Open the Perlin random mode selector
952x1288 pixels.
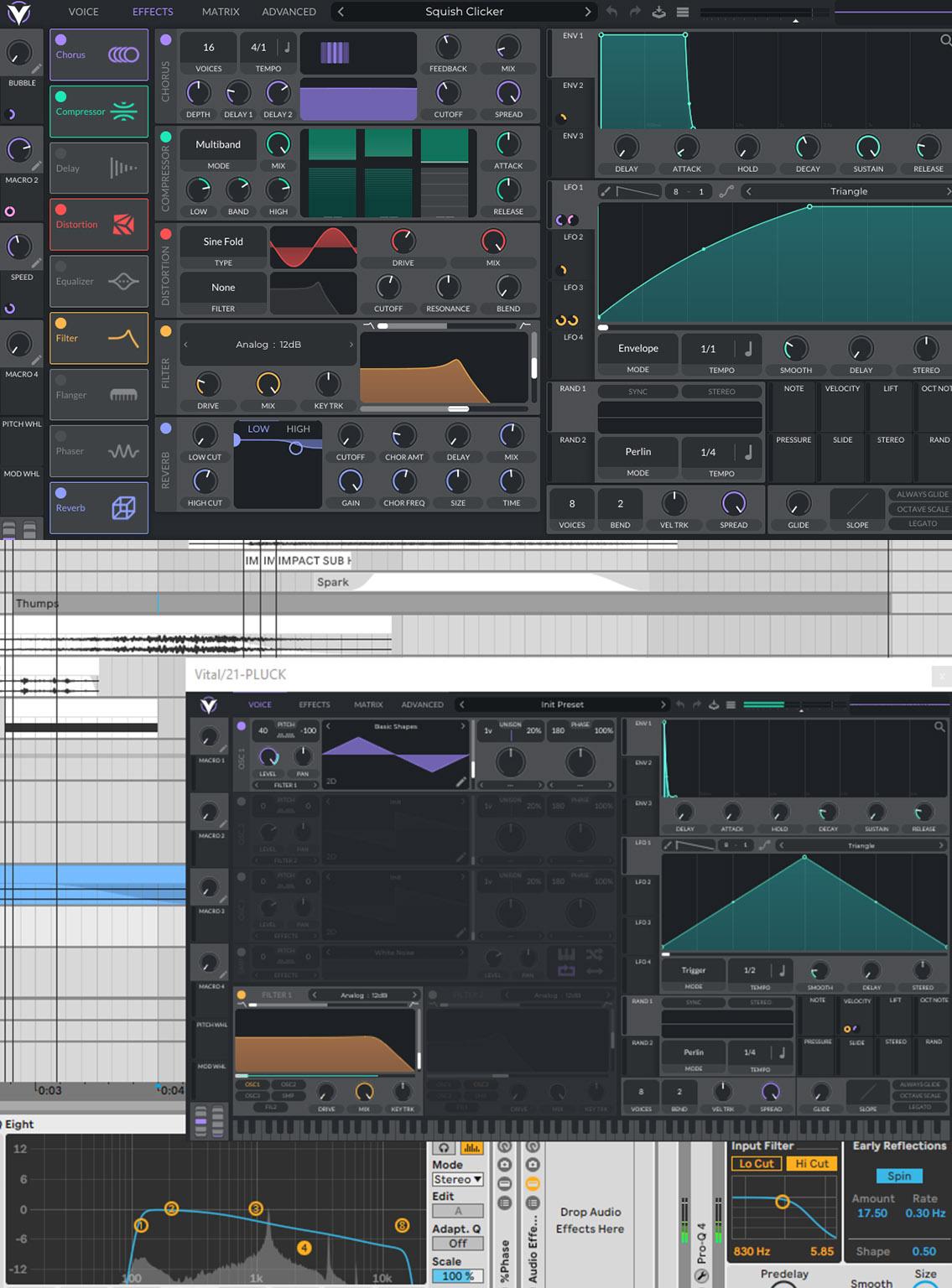pyautogui.click(x=638, y=451)
